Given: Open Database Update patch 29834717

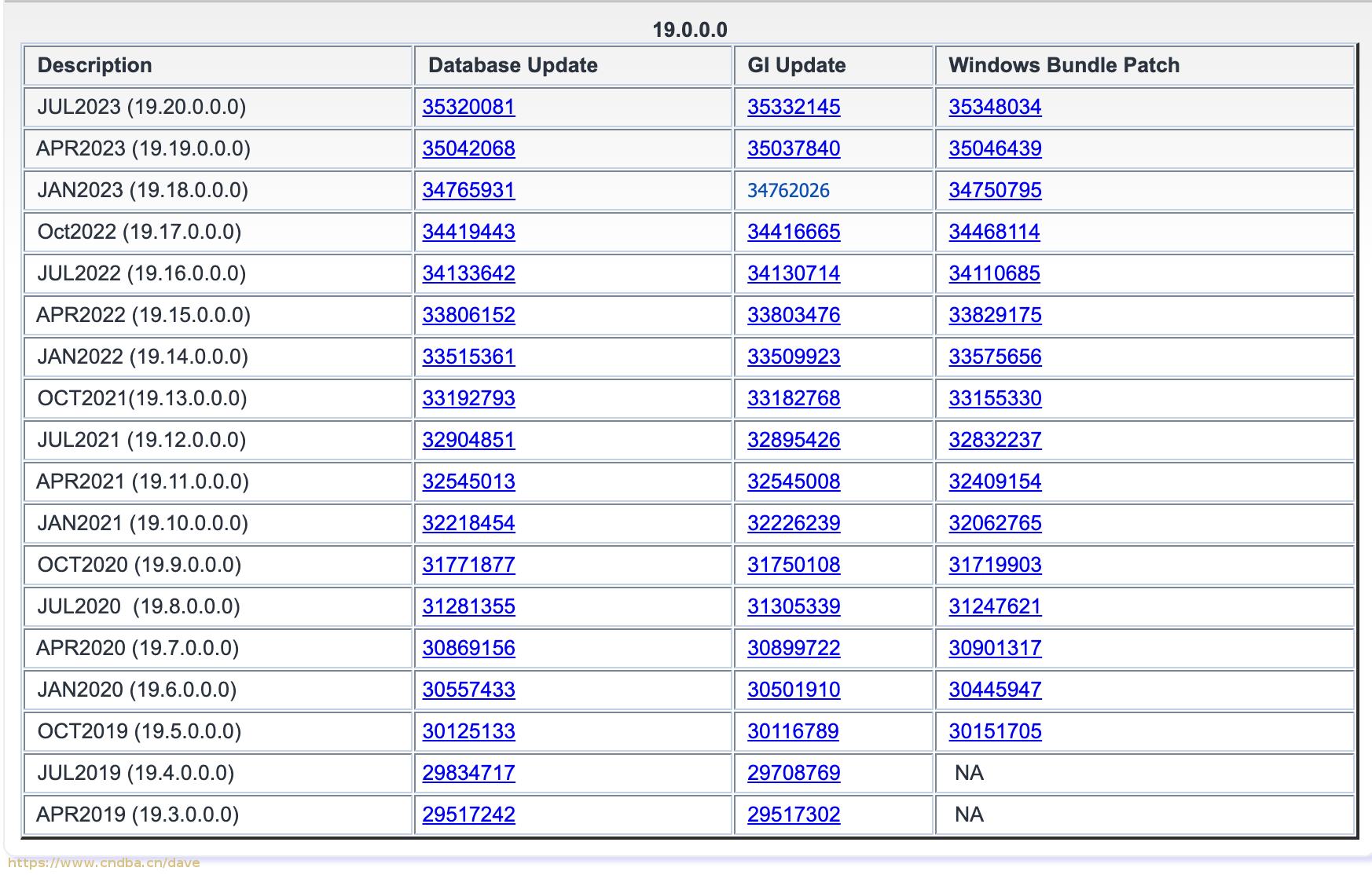Looking at the screenshot, I should coord(468,773).
